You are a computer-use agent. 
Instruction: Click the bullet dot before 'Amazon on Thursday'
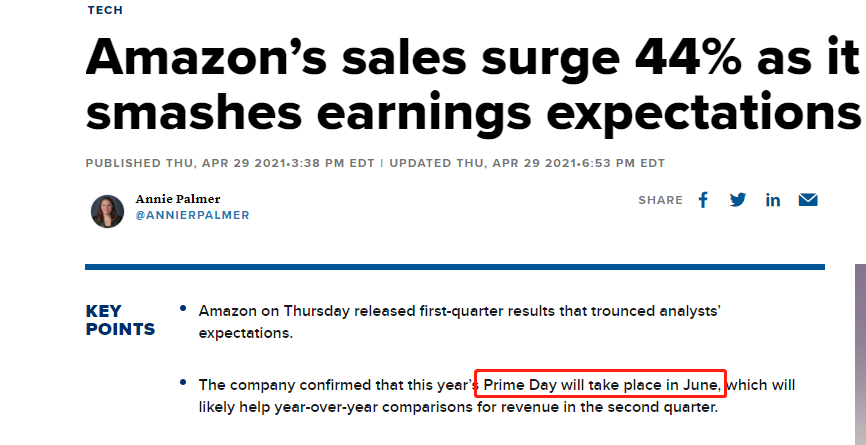click(x=182, y=310)
